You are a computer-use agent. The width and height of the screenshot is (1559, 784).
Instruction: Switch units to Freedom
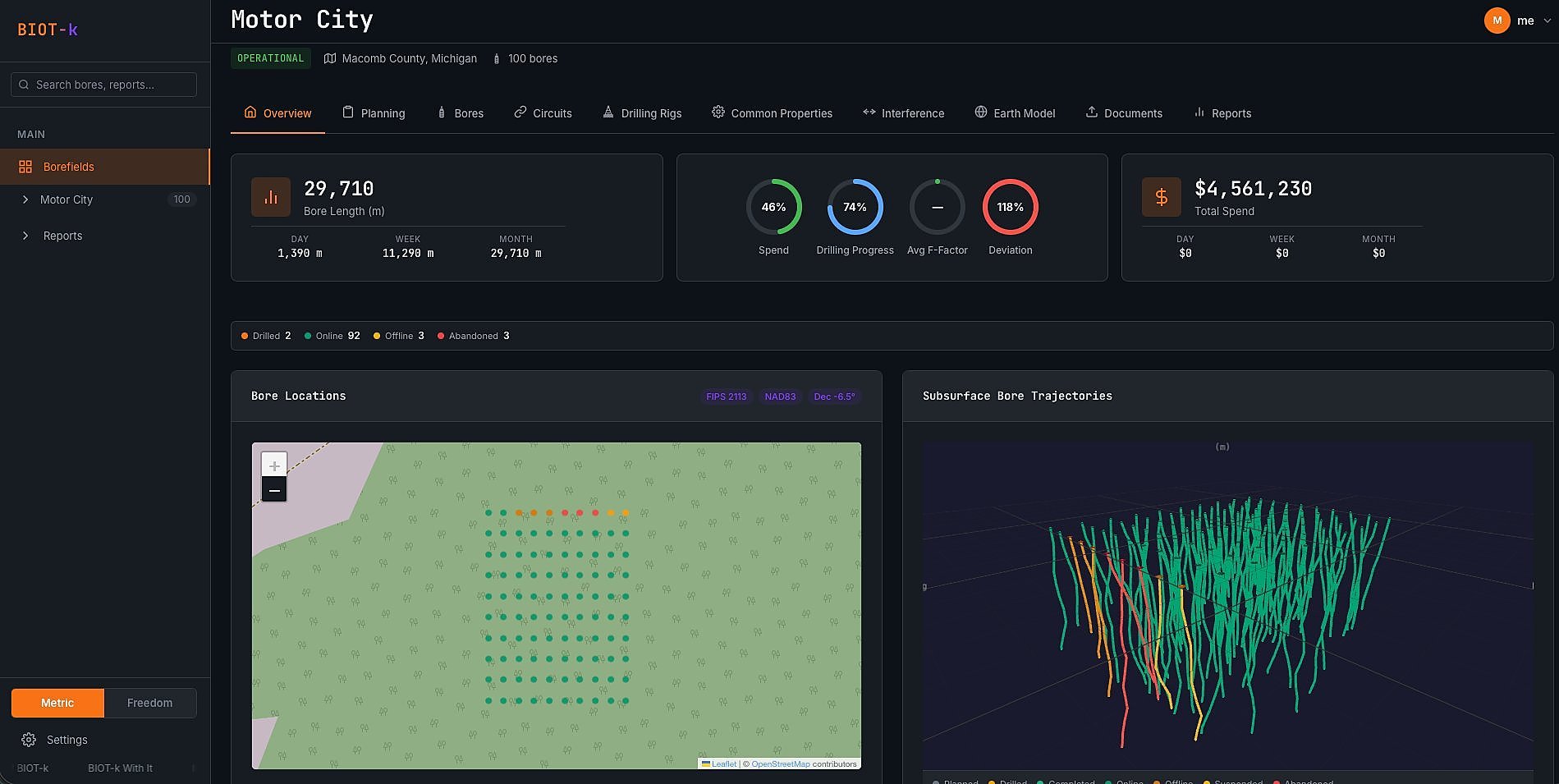pyautogui.click(x=150, y=703)
